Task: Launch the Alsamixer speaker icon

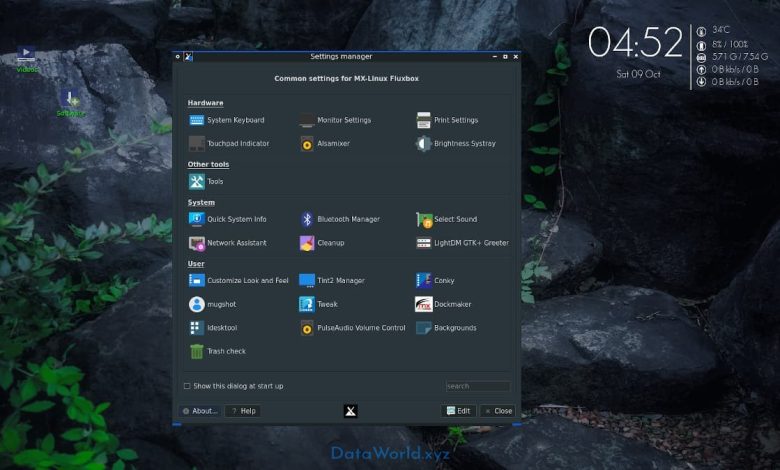Action: tap(307, 143)
